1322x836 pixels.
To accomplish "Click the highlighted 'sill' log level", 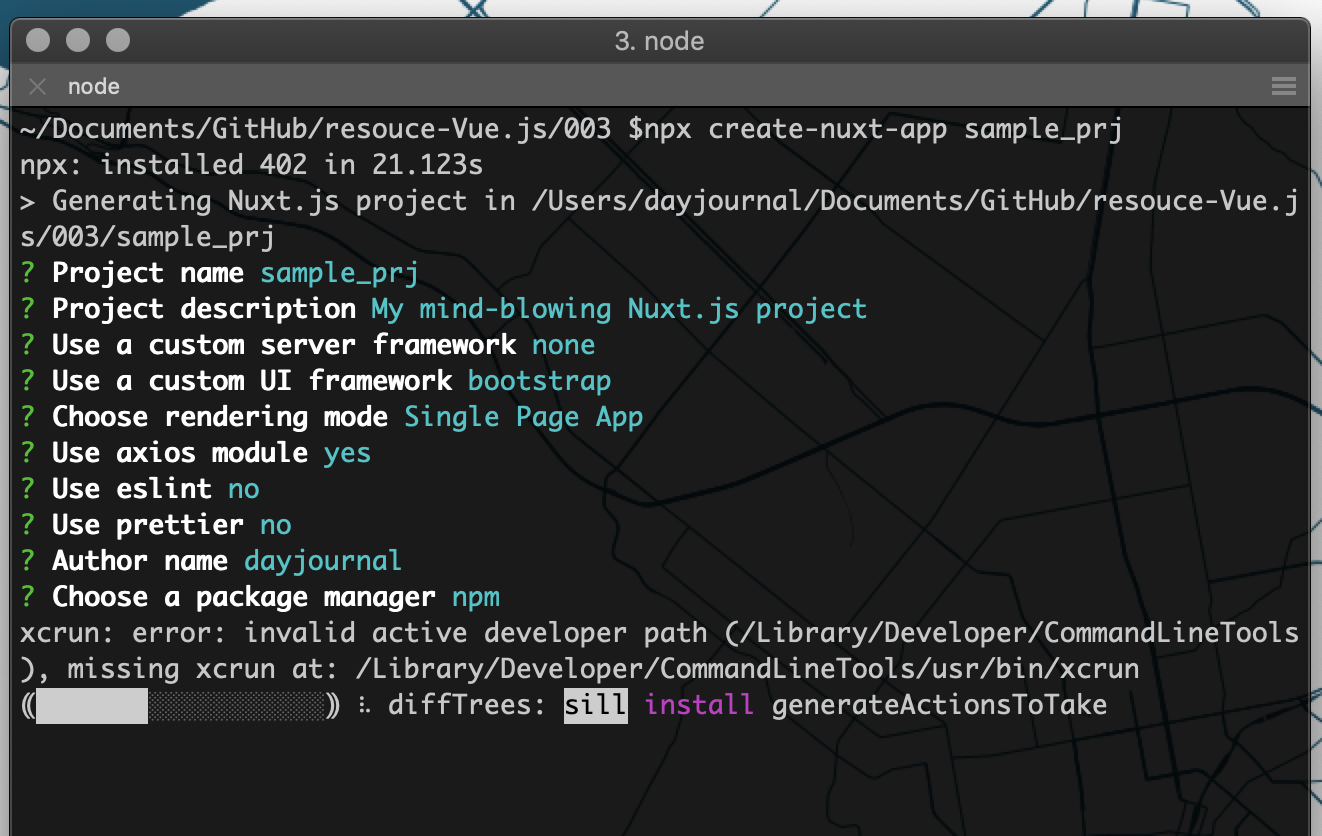I will click(x=596, y=705).
